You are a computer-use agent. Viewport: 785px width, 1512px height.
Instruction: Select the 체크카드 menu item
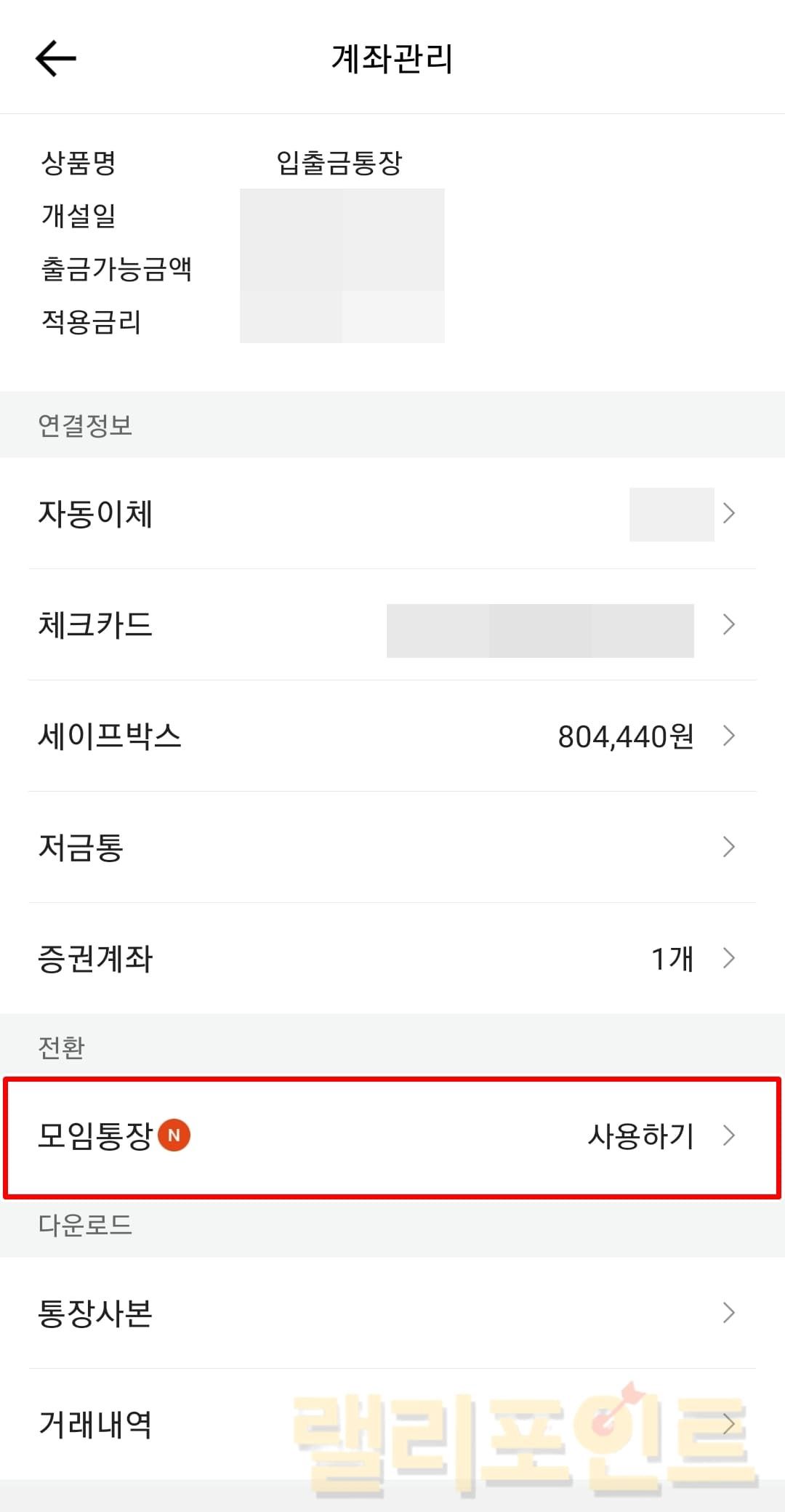coord(95,624)
